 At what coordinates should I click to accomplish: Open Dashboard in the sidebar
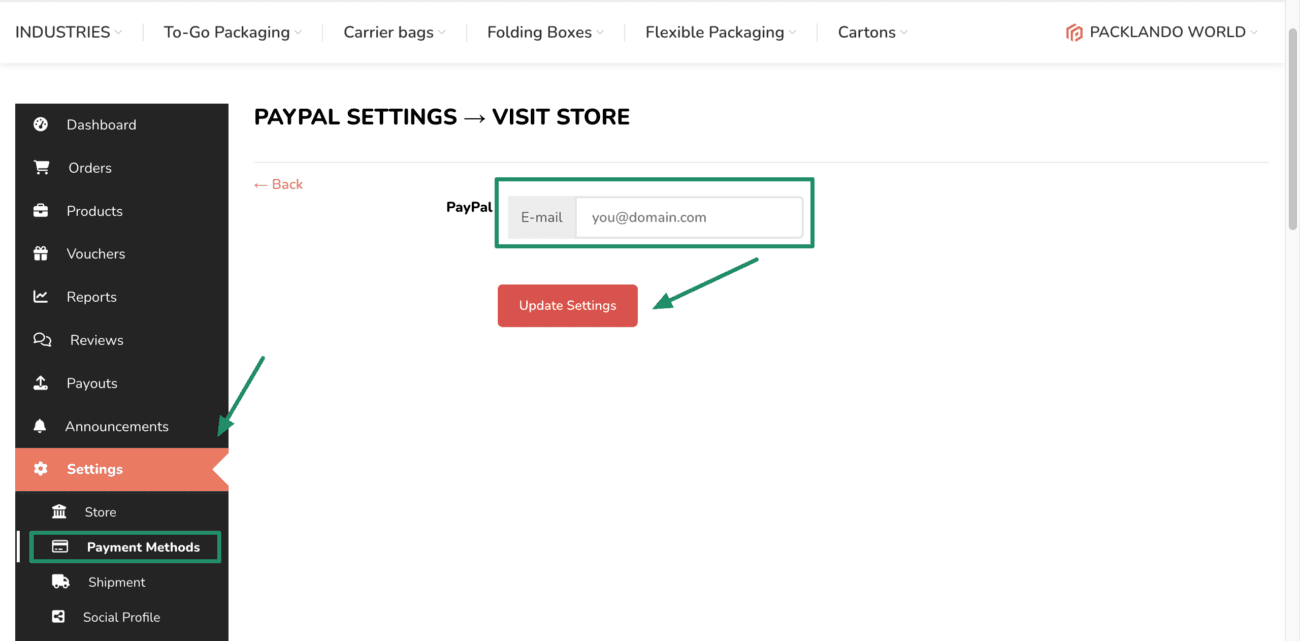(122, 125)
